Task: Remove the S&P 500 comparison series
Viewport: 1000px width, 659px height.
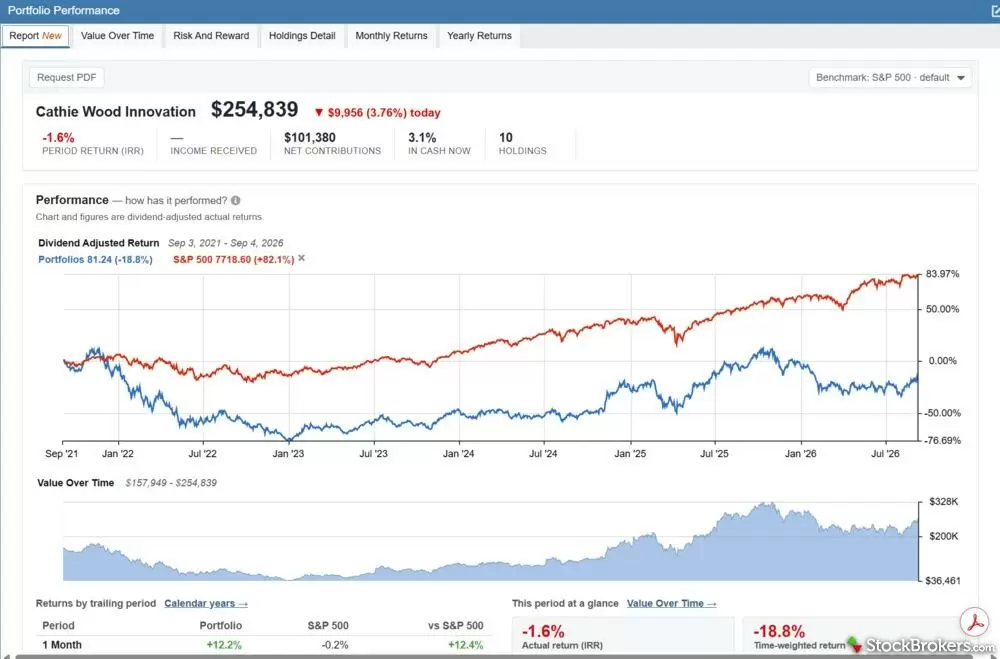Action: (302, 258)
